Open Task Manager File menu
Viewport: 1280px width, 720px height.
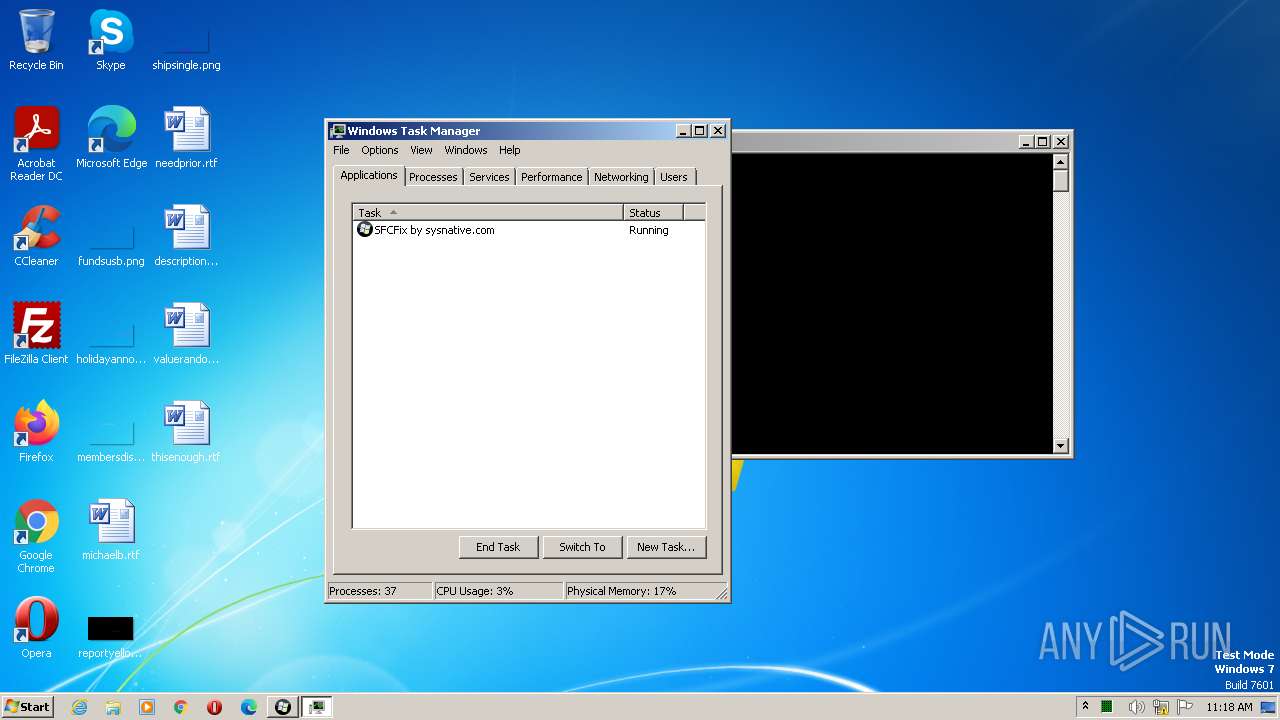pos(341,150)
